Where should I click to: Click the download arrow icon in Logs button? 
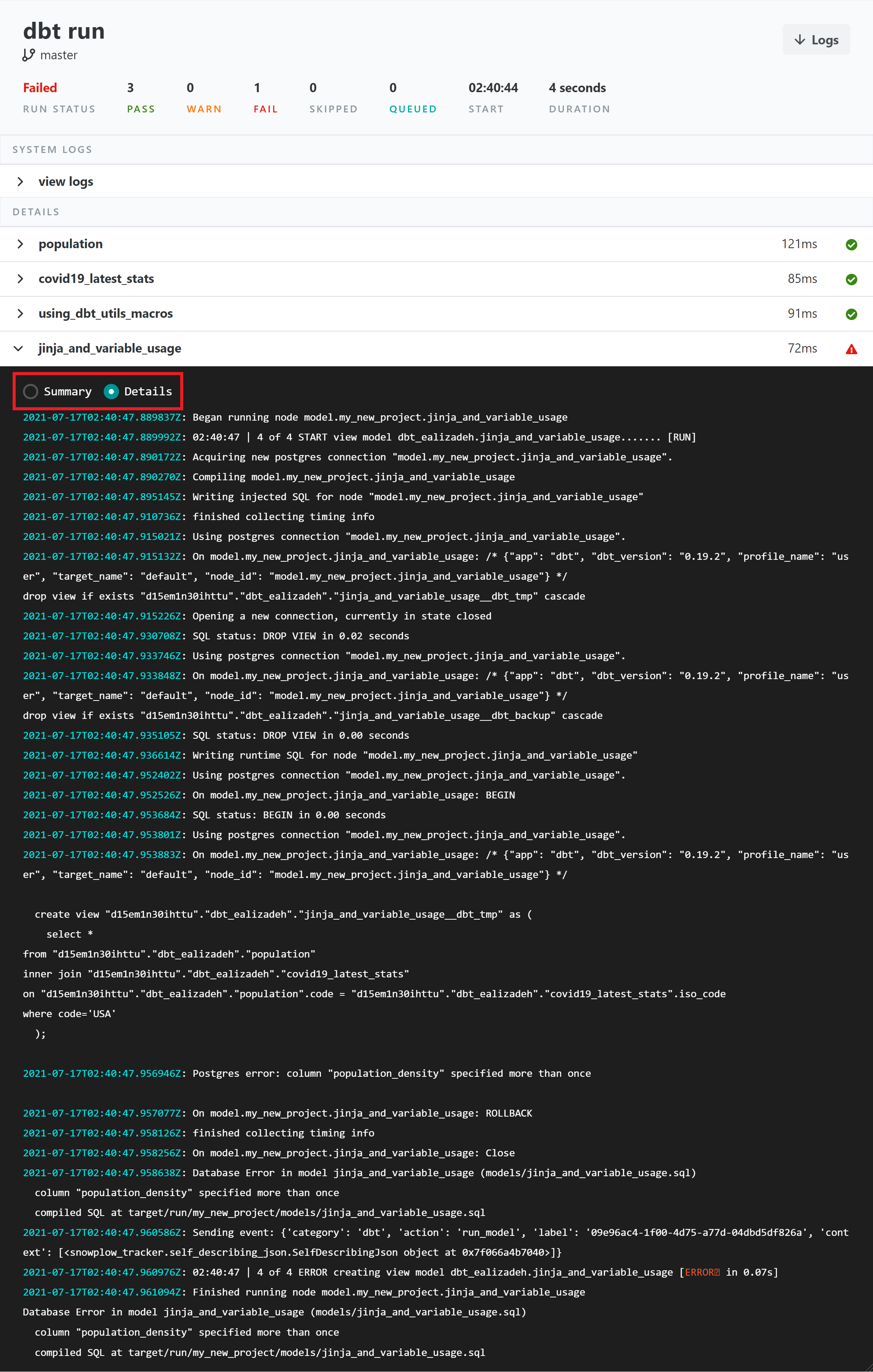pyautogui.click(x=800, y=40)
